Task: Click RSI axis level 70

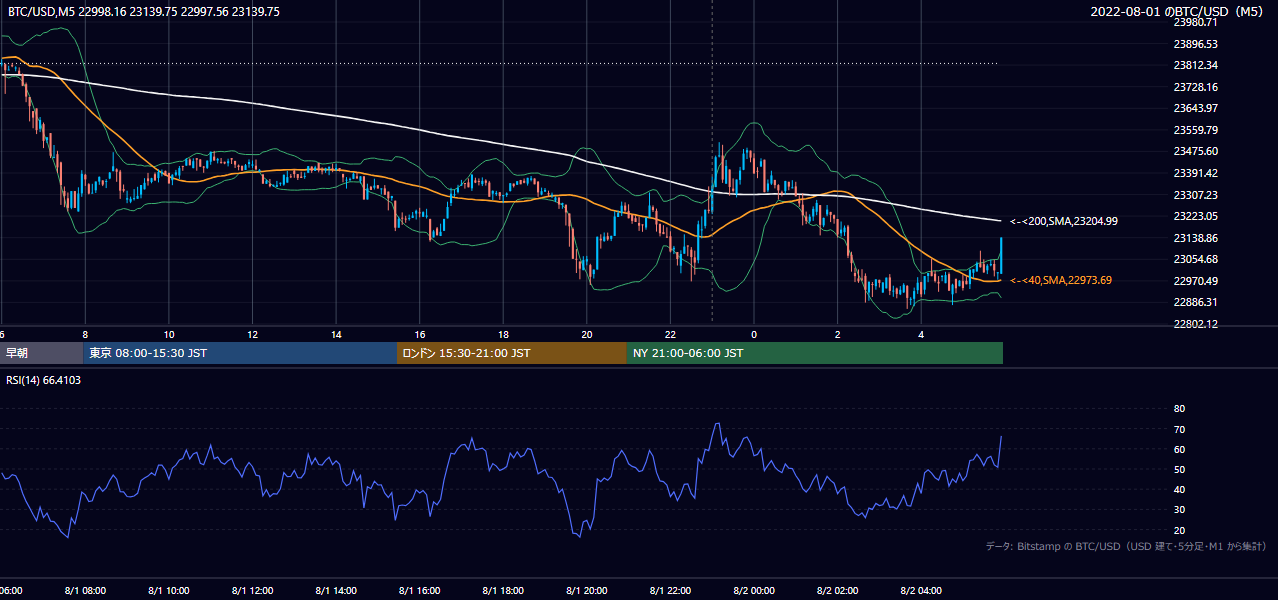Action: point(1179,429)
